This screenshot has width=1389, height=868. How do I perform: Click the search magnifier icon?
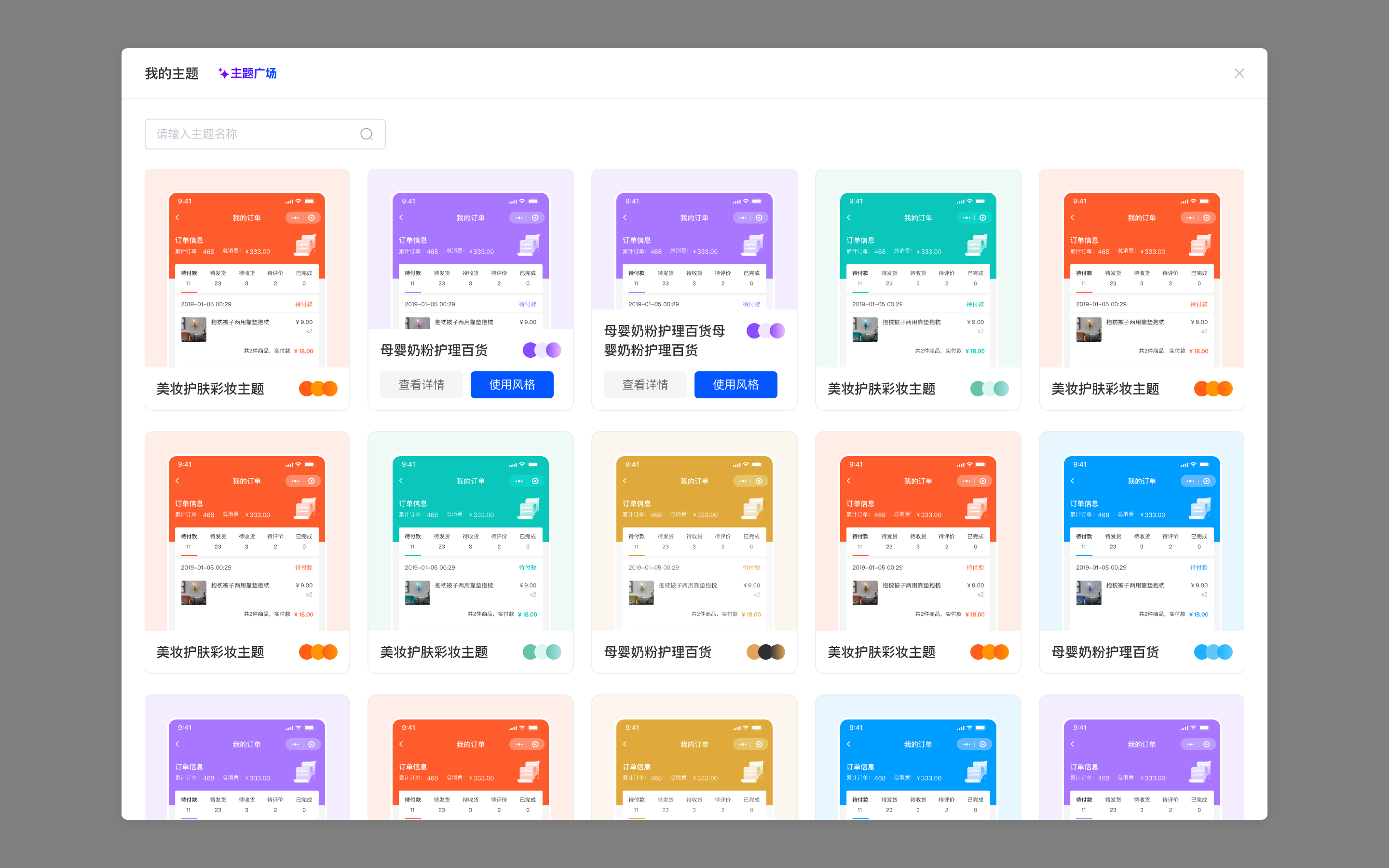pyautogui.click(x=366, y=134)
